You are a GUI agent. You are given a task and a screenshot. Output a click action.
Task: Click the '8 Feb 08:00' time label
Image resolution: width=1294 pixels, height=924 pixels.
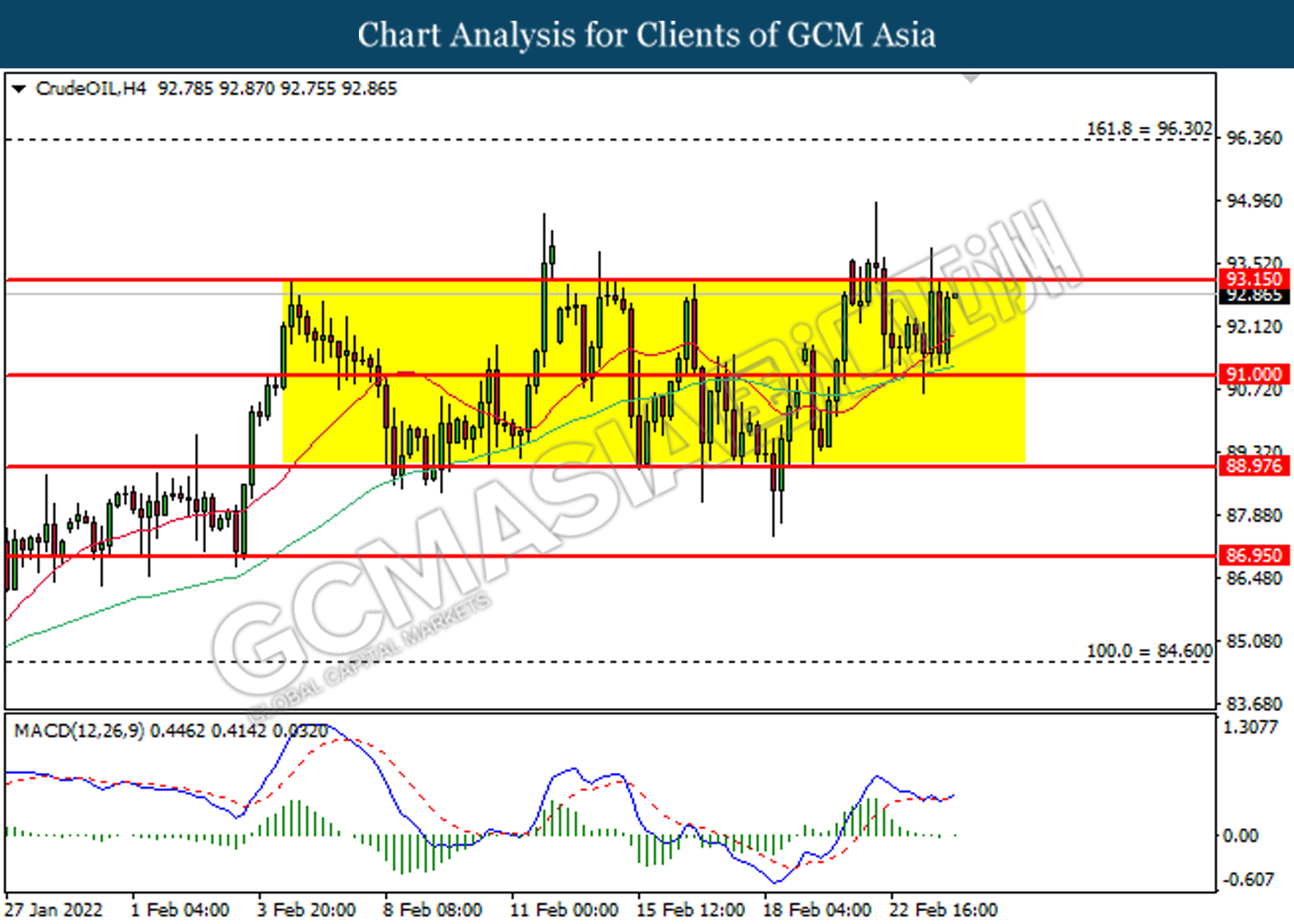433,910
